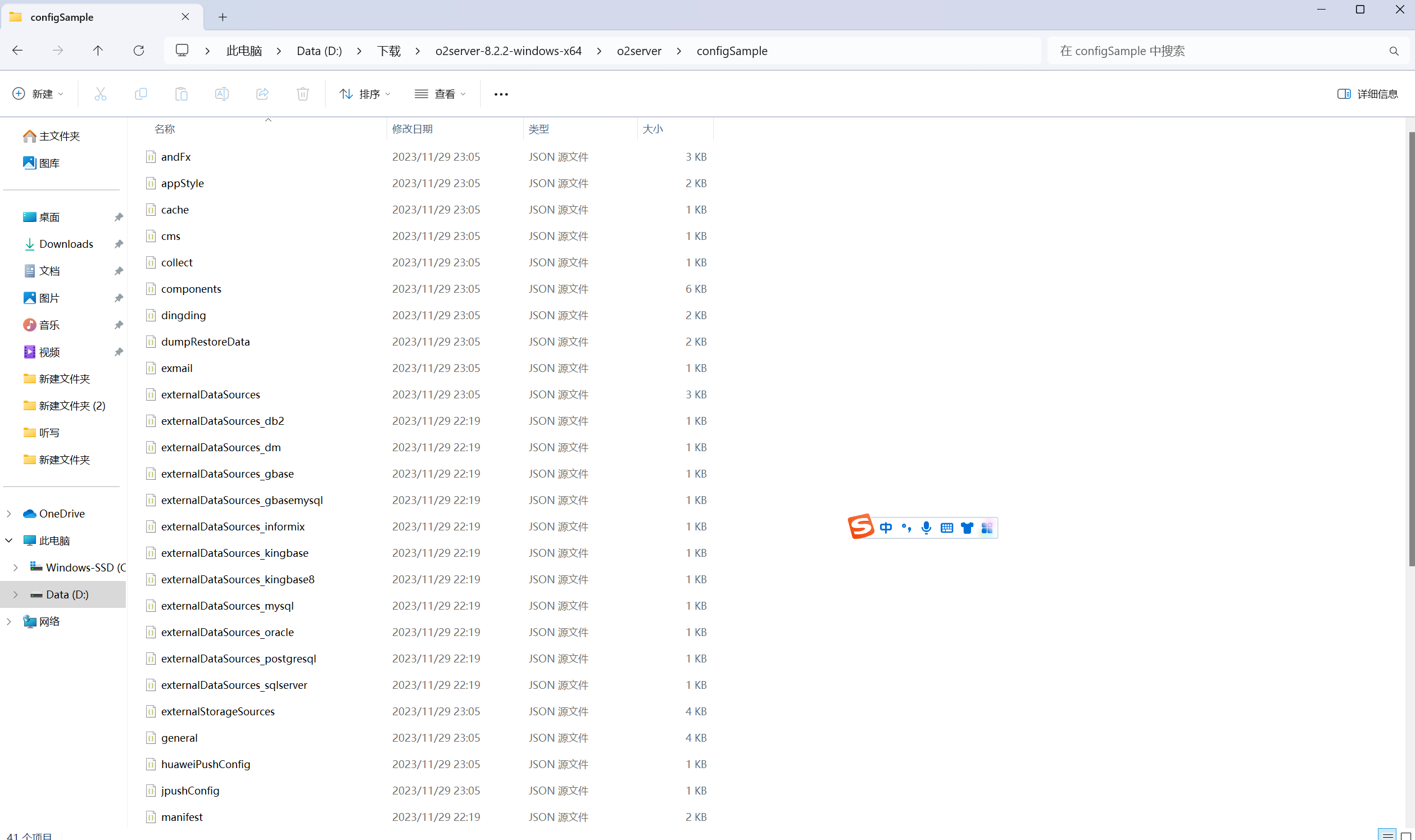Open the 新建 new item button
1415x840 pixels.
click(x=38, y=94)
